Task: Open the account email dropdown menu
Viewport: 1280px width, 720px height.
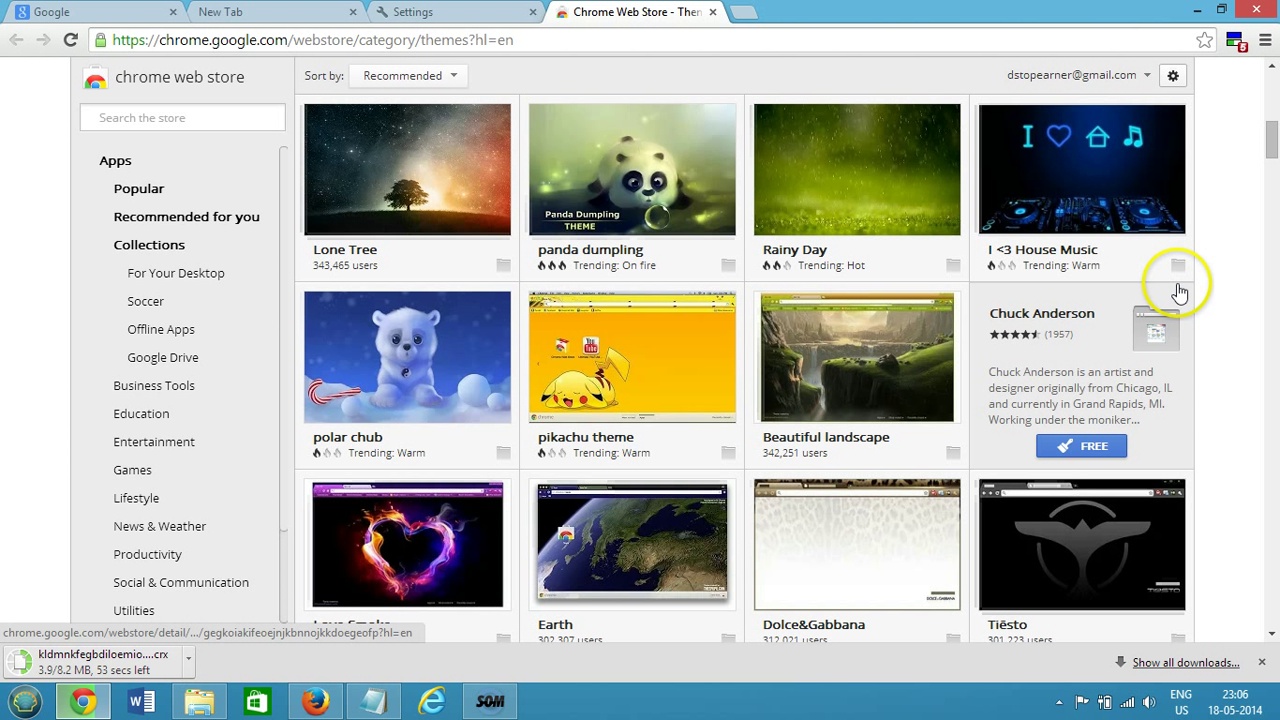Action: pyautogui.click(x=1078, y=75)
